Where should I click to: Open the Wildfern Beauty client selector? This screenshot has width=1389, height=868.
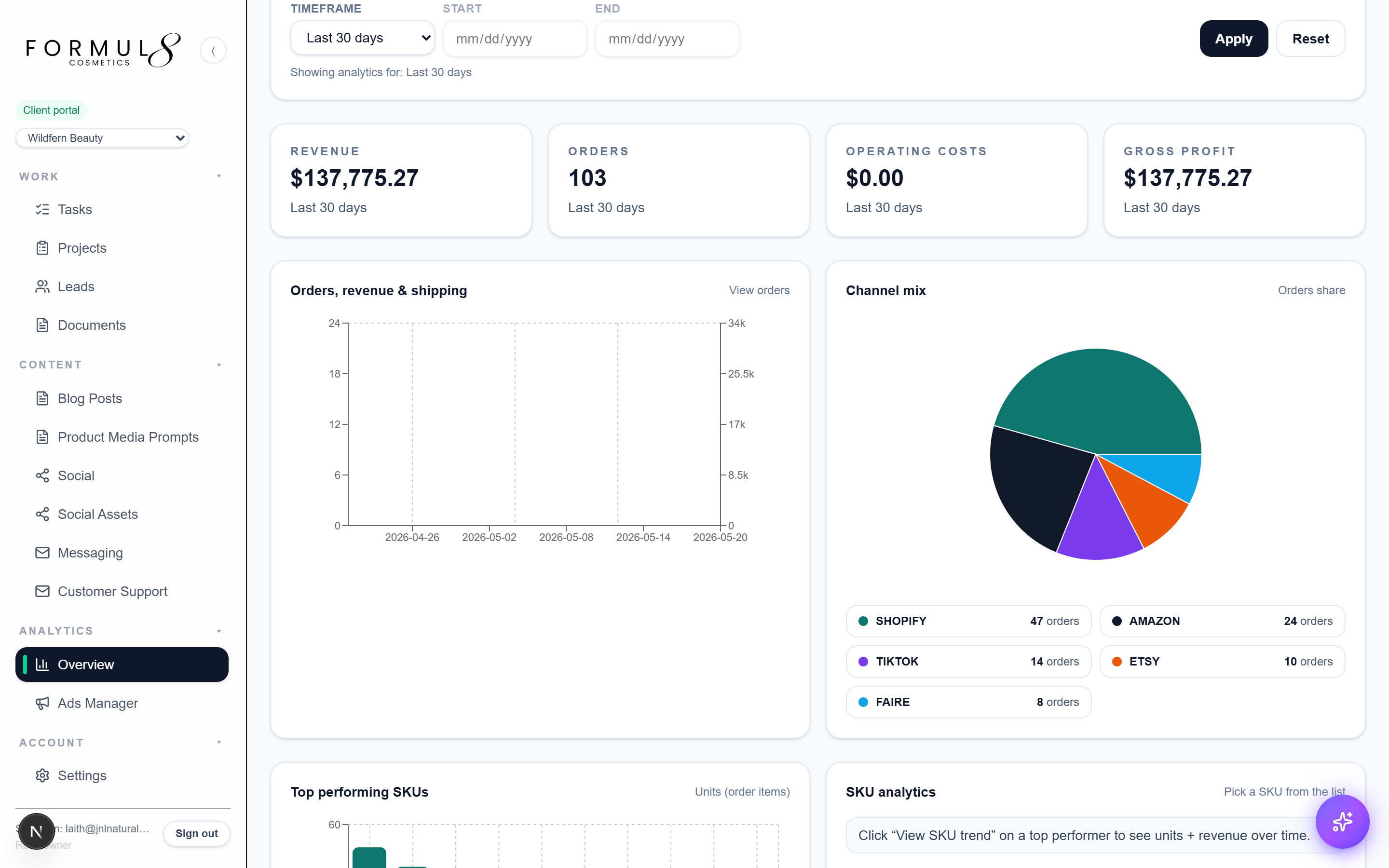click(102, 138)
